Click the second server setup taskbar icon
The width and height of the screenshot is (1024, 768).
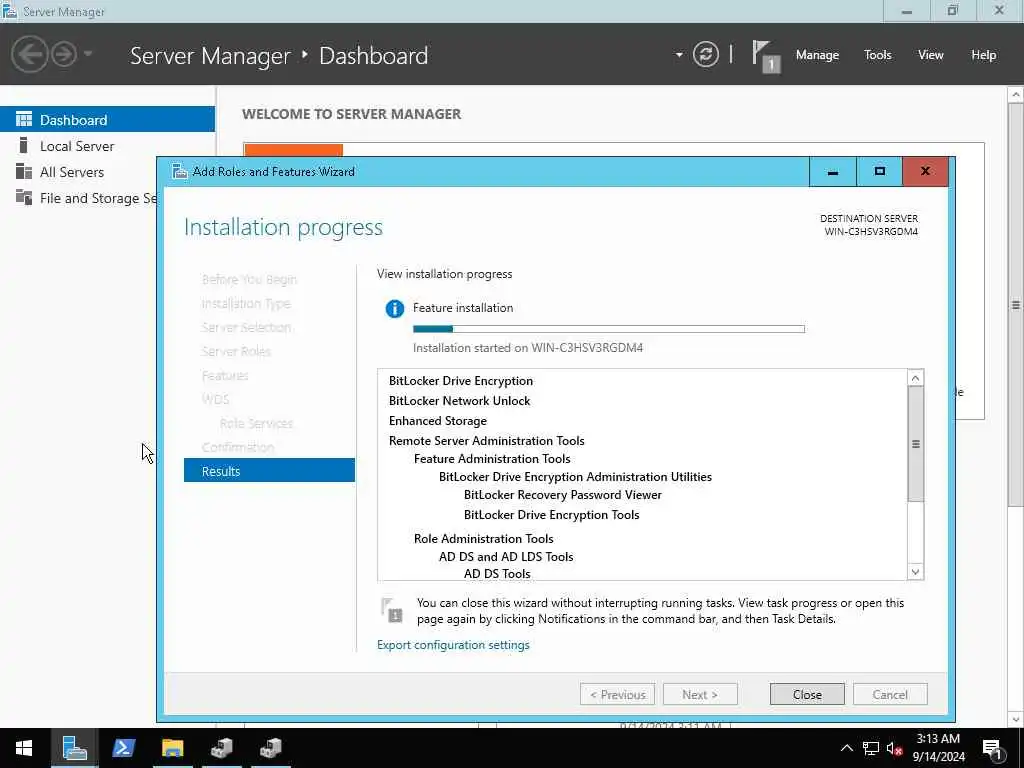pos(270,748)
